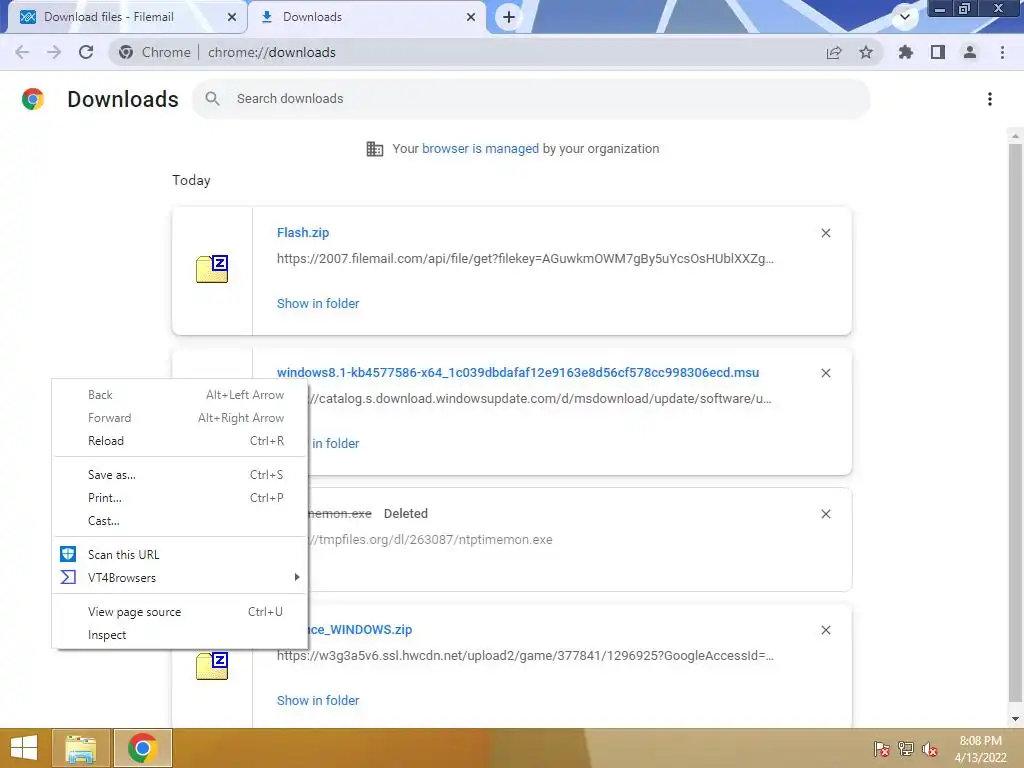The height and width of the screenshot is (768, 1024).
Task: Click the share page icon in address bar
Action: pyautogui.click(x=834, y=52)
